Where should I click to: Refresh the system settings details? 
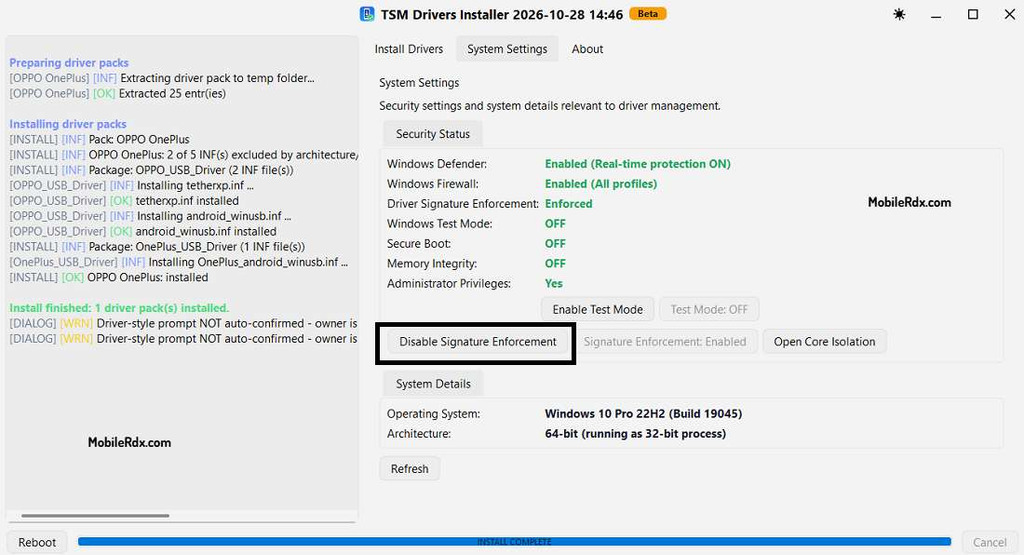point(409,469)
